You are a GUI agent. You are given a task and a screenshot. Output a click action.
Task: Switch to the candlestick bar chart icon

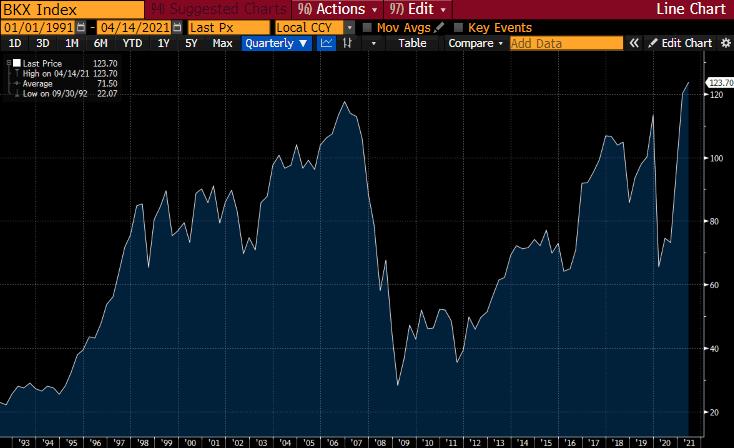tap(347, 43)
